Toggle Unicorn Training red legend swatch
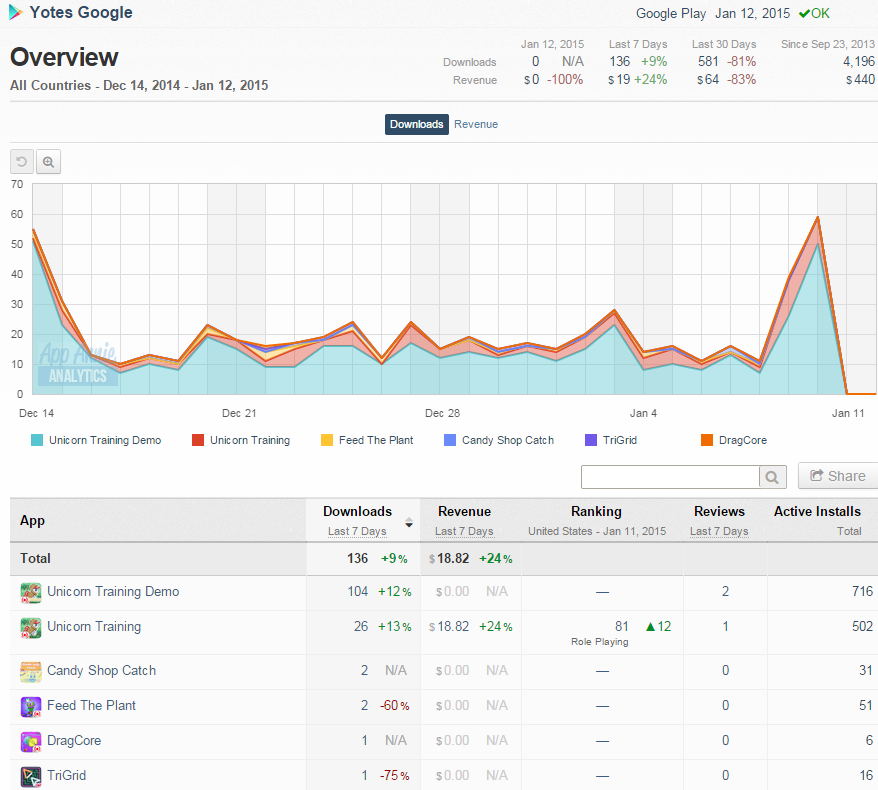878x790 pixels. [x=198, y=440]
